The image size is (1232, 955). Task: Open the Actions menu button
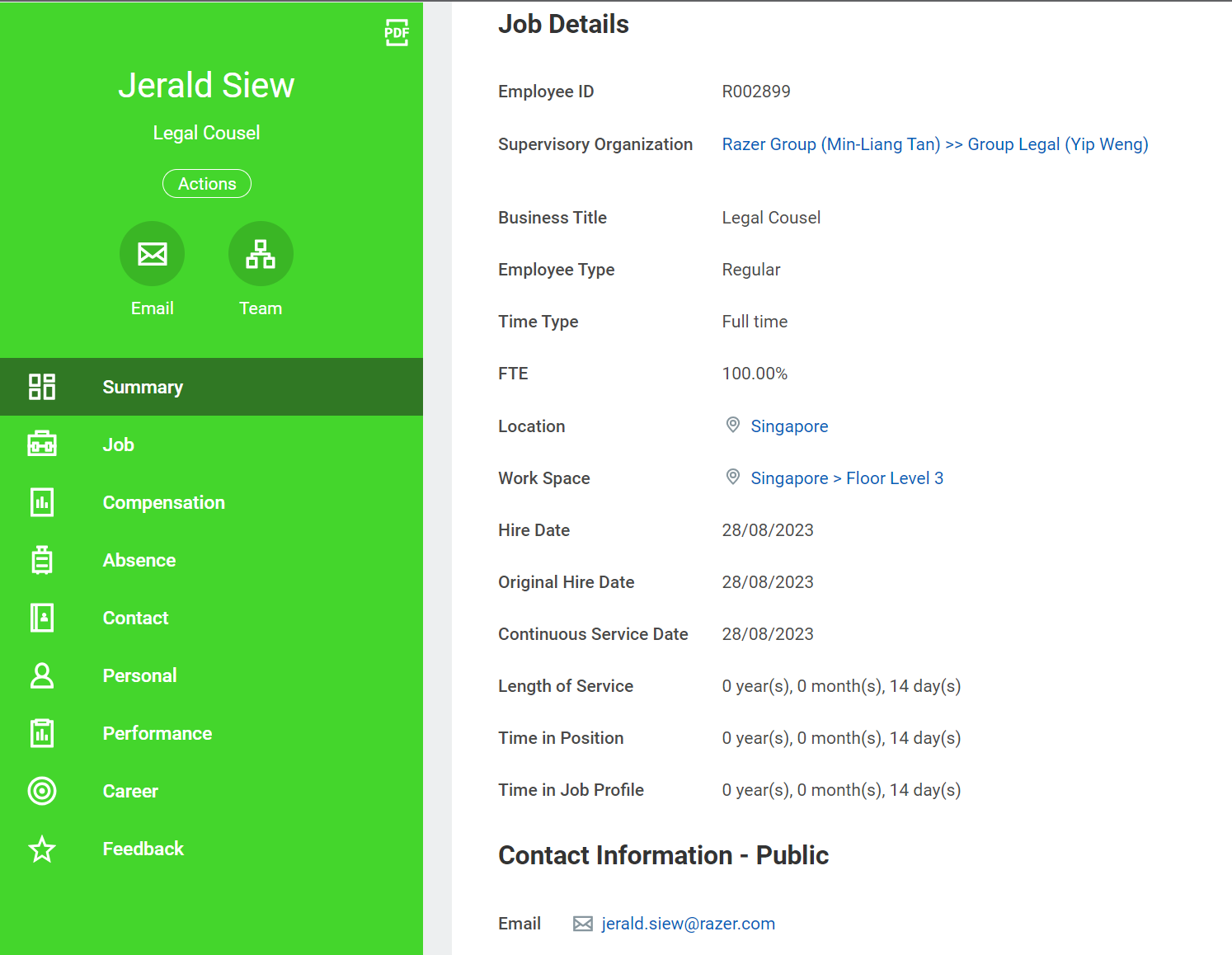(207, 184)
